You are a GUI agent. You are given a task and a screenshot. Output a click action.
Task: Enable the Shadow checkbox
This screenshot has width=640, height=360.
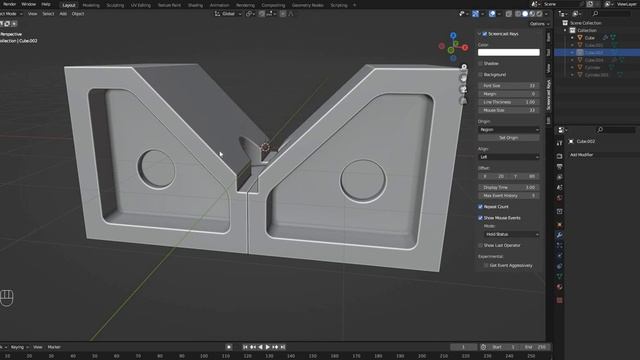coord(480,64)
